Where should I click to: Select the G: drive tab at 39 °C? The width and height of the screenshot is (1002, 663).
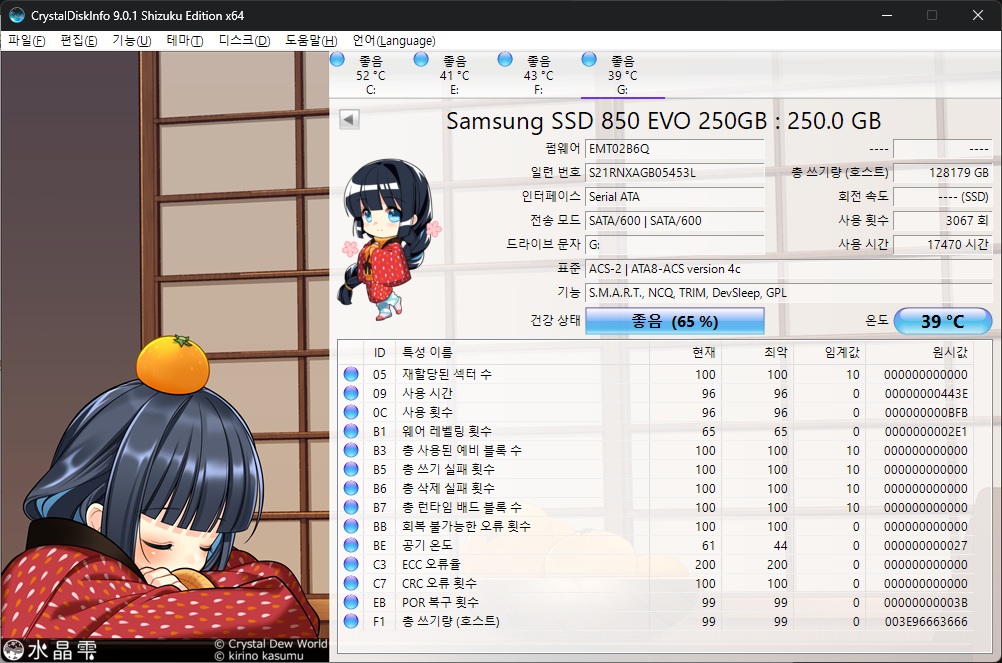[x=622, y=75]
